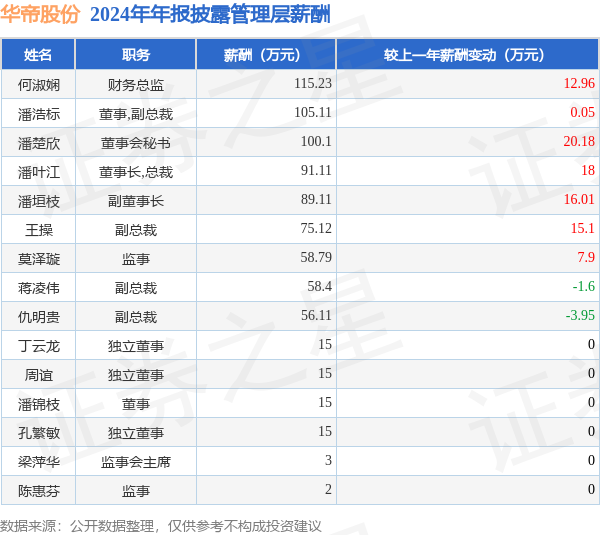This screenshot has width=600, height=535.
Task: Click the salary value 75.12
Action: tap(316, 228)
